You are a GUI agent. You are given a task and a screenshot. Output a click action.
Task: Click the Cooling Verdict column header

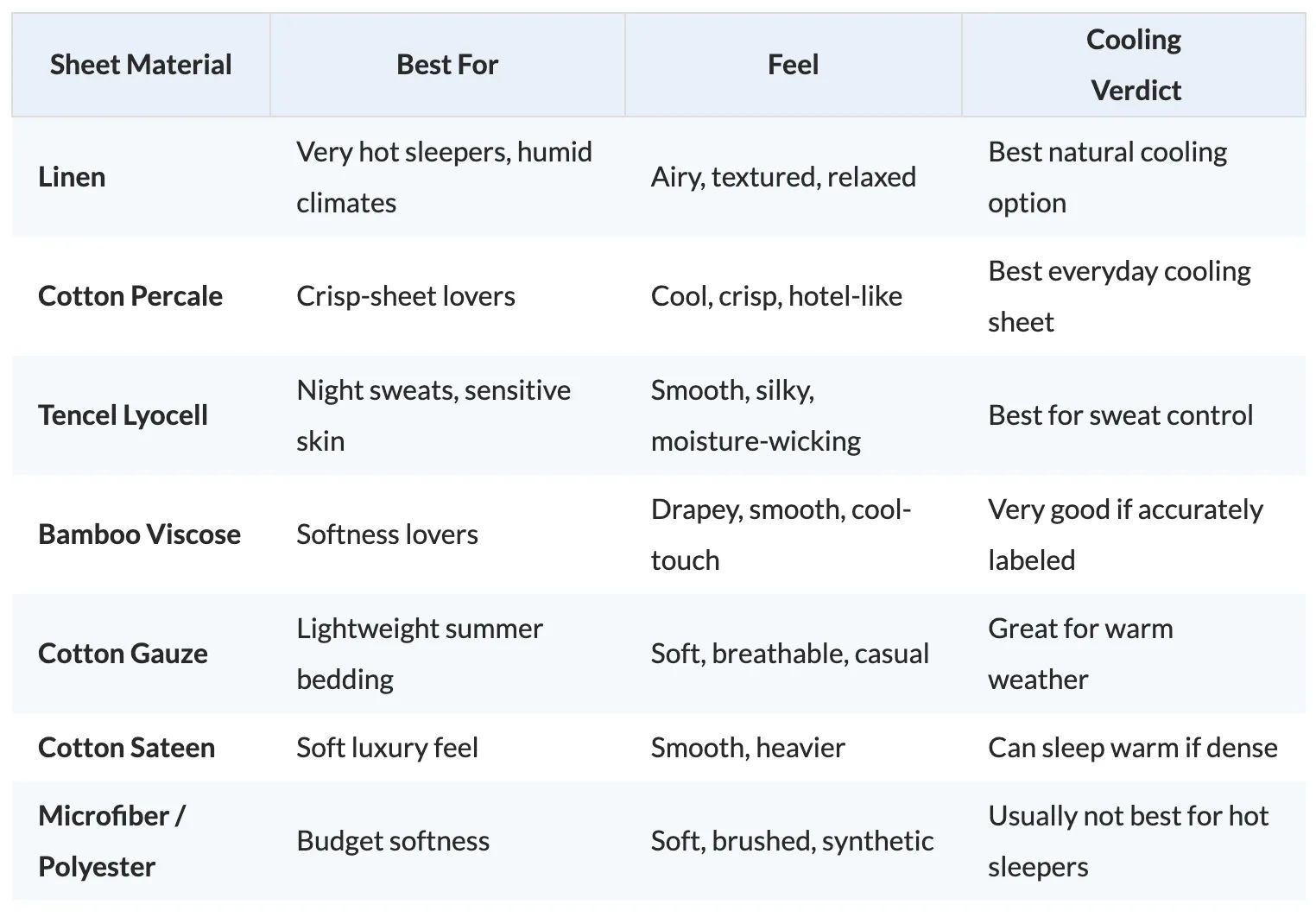click(x=1134, y=65)
